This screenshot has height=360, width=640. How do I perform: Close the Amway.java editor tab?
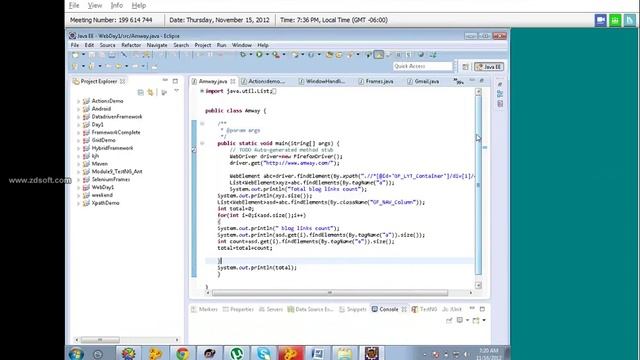click(233, 81)
